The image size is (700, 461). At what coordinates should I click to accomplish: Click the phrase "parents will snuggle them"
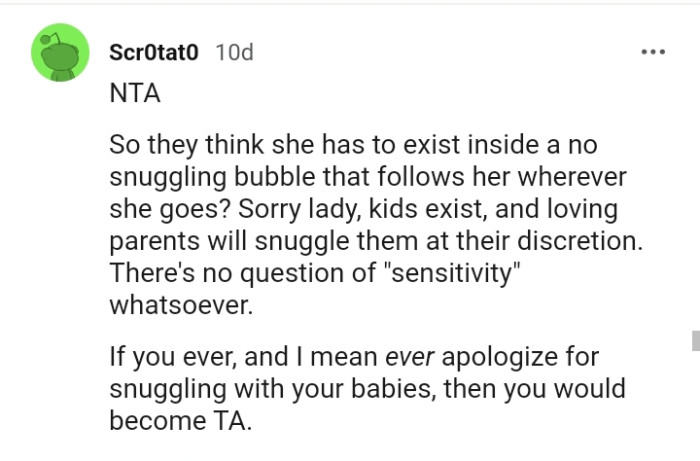click(x=238, y=242)
